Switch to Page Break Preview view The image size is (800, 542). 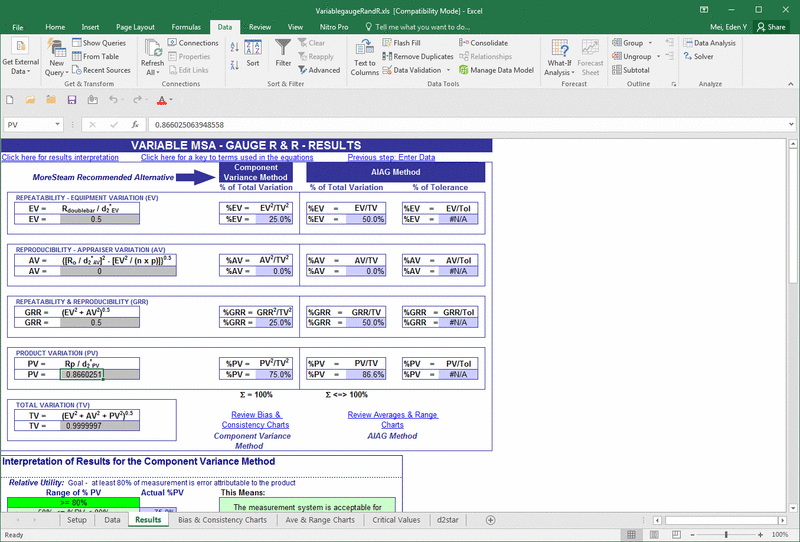tap(677, 535)
